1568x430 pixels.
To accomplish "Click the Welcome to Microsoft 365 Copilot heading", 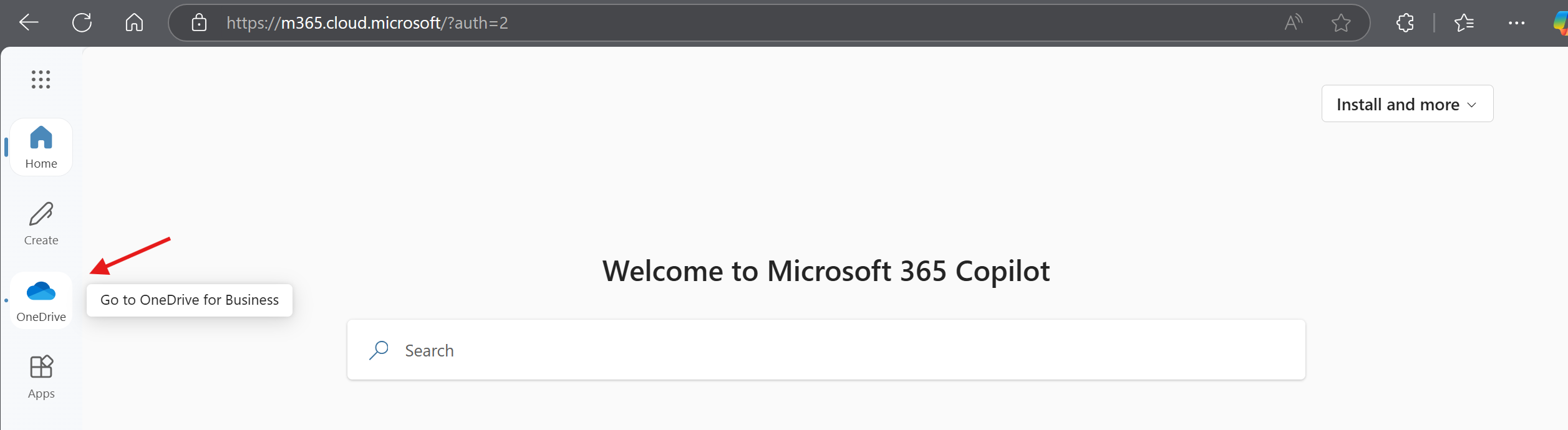I will click(826, 271).
